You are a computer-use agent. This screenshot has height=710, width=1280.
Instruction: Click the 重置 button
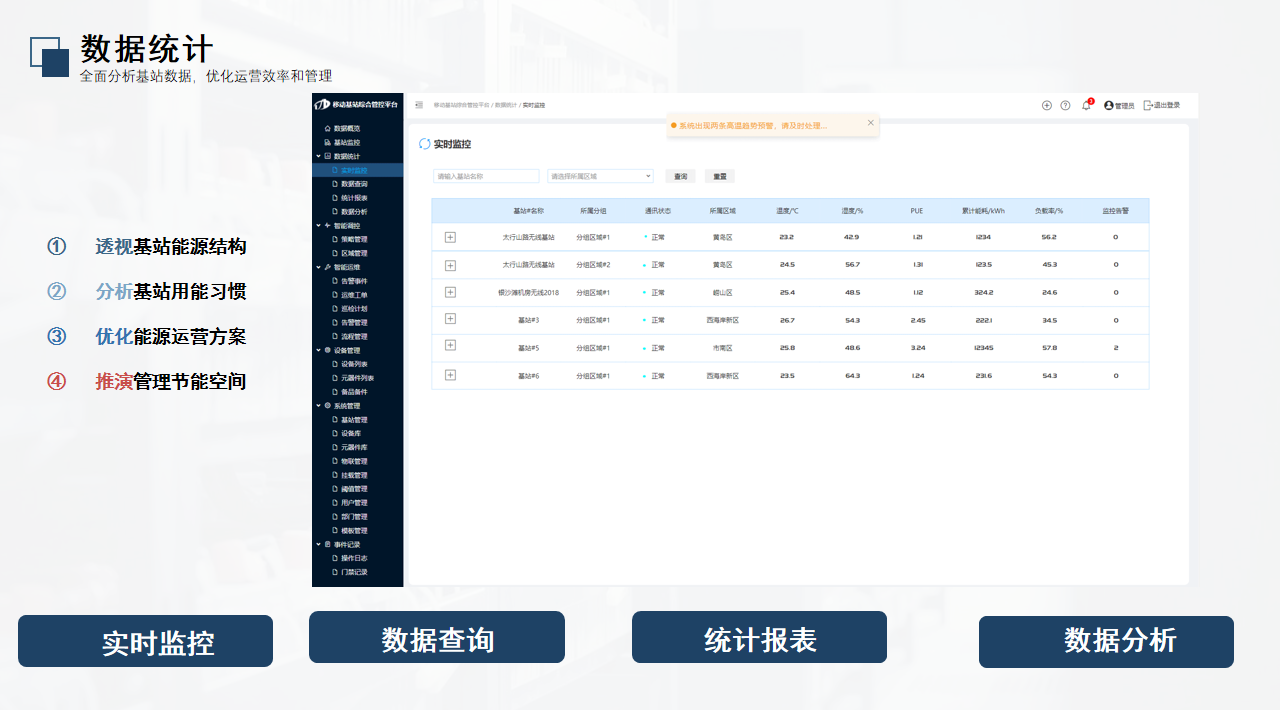pos(719,176)
